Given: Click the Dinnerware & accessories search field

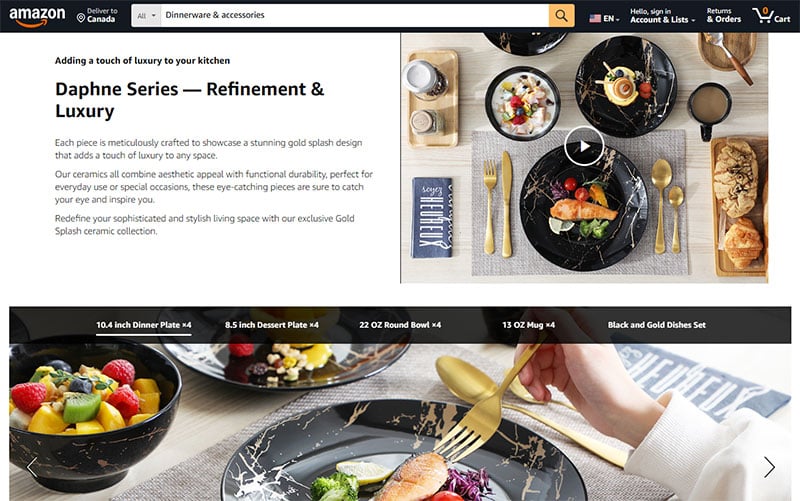Looking at the screenshot, I should (355, 15).
